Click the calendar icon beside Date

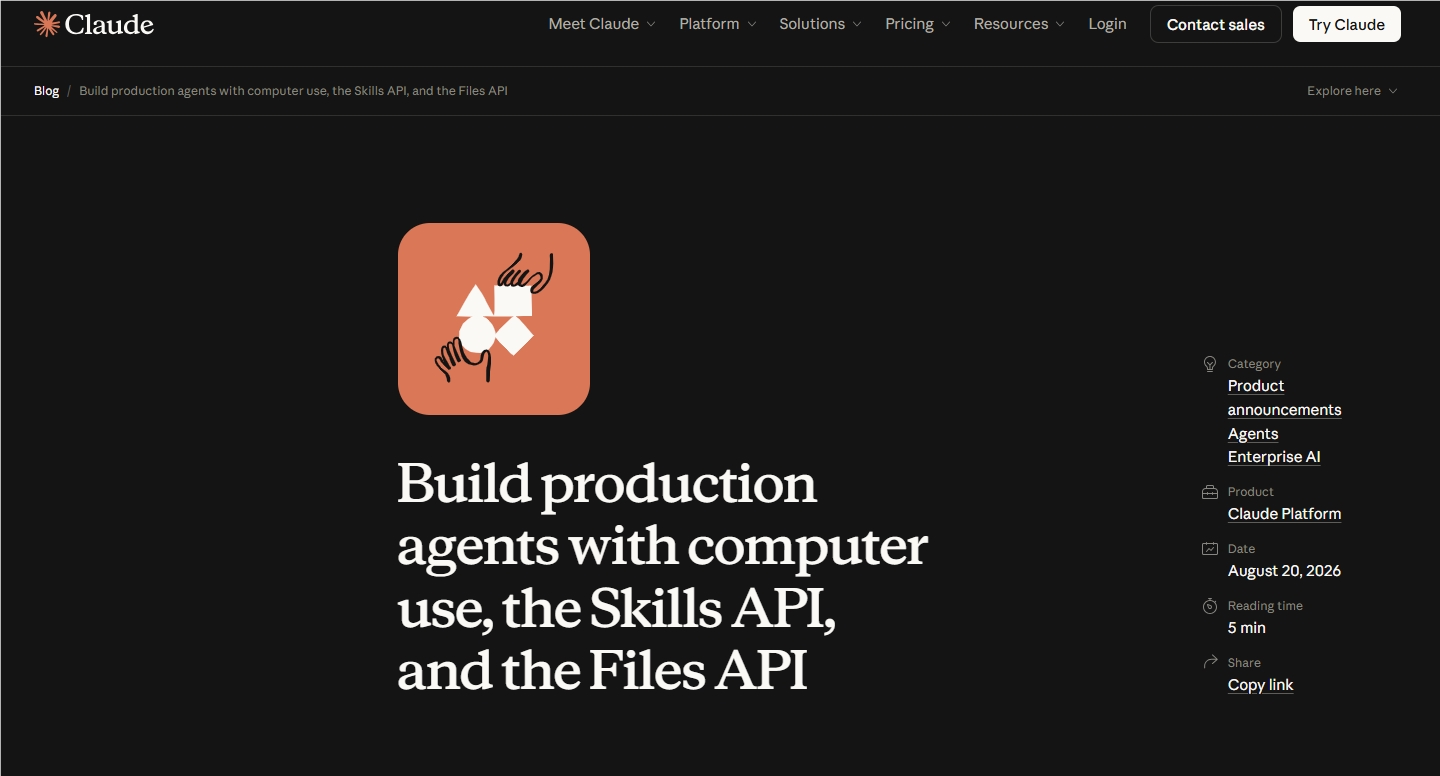pos(1209,549)
